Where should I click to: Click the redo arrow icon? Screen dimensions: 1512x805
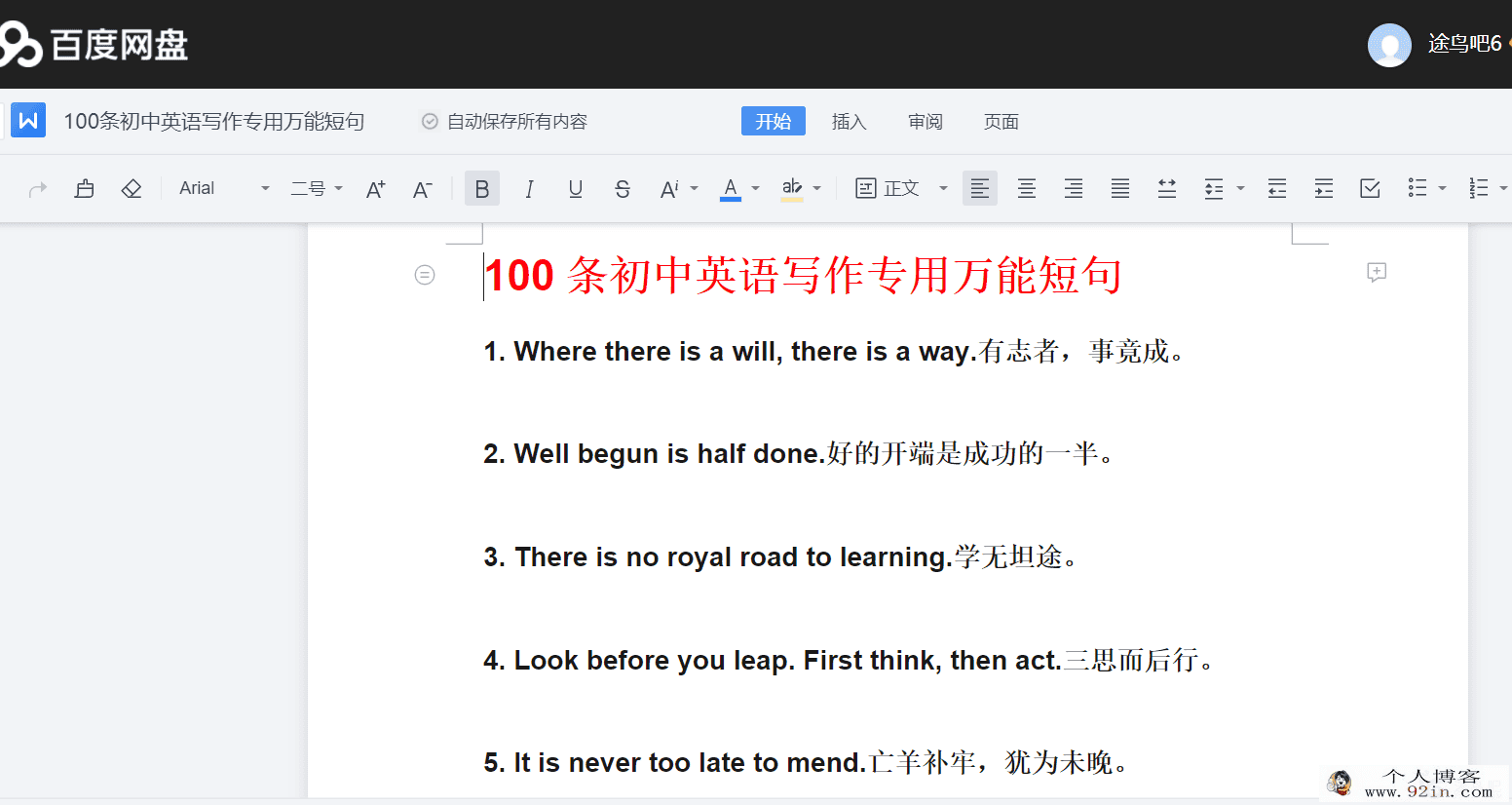click(38, 189)
